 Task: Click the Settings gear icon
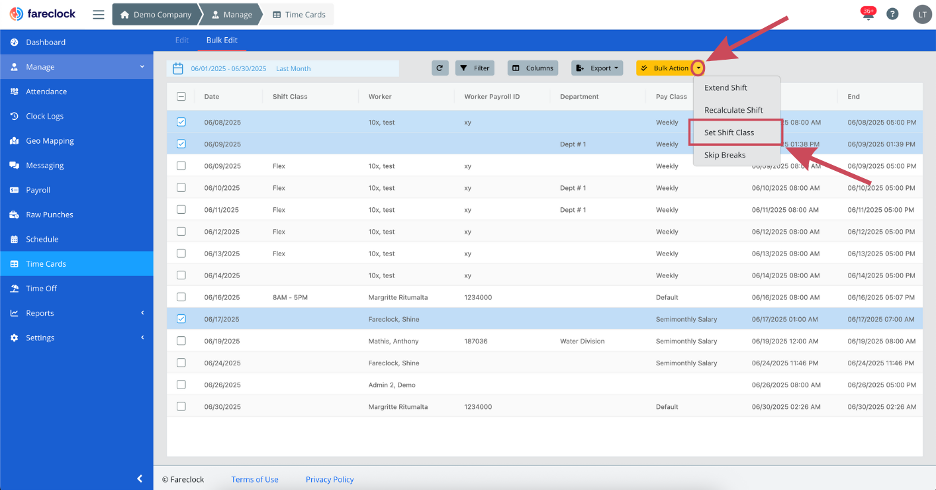[14, 338]
